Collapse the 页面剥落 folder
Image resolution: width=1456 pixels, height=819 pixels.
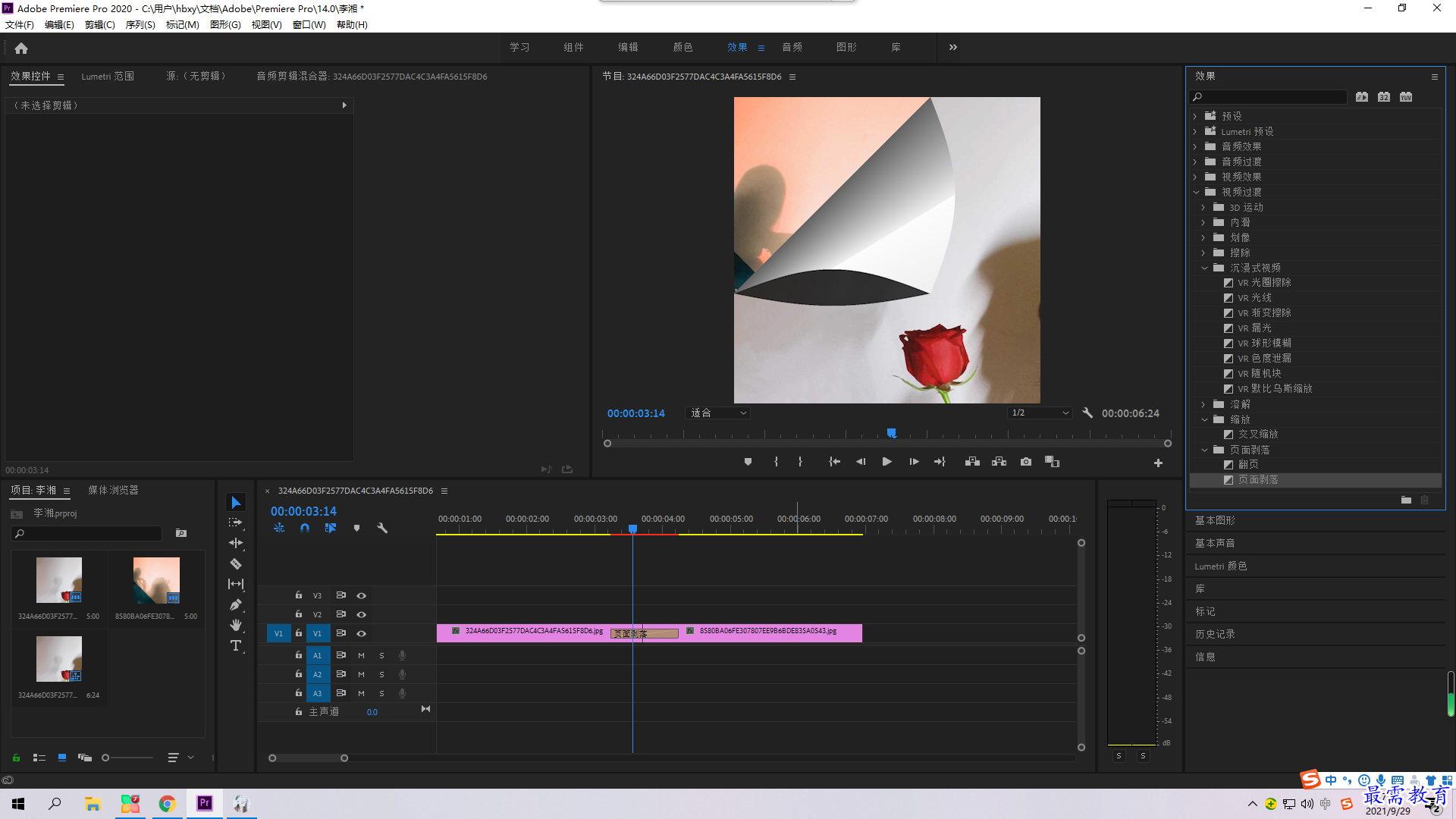[x=1204, y=450]
